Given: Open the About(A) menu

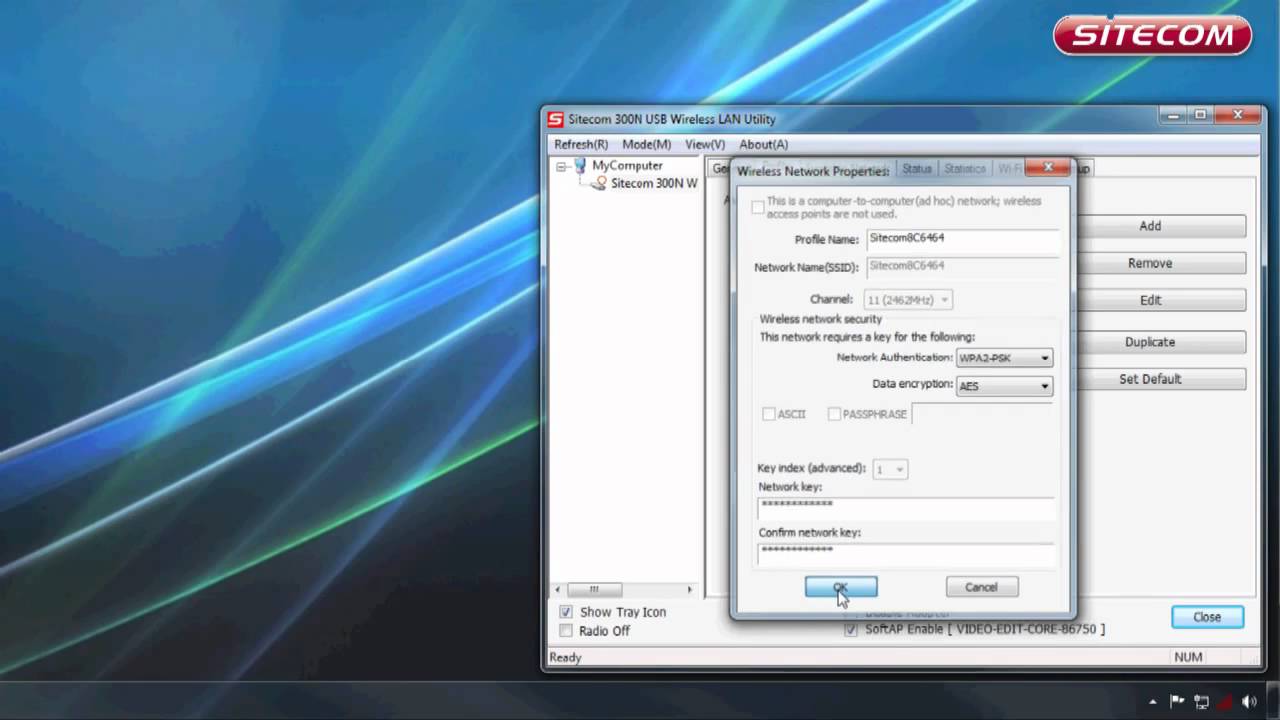Looking at the screenshot, I should click(x=763, y=145).
